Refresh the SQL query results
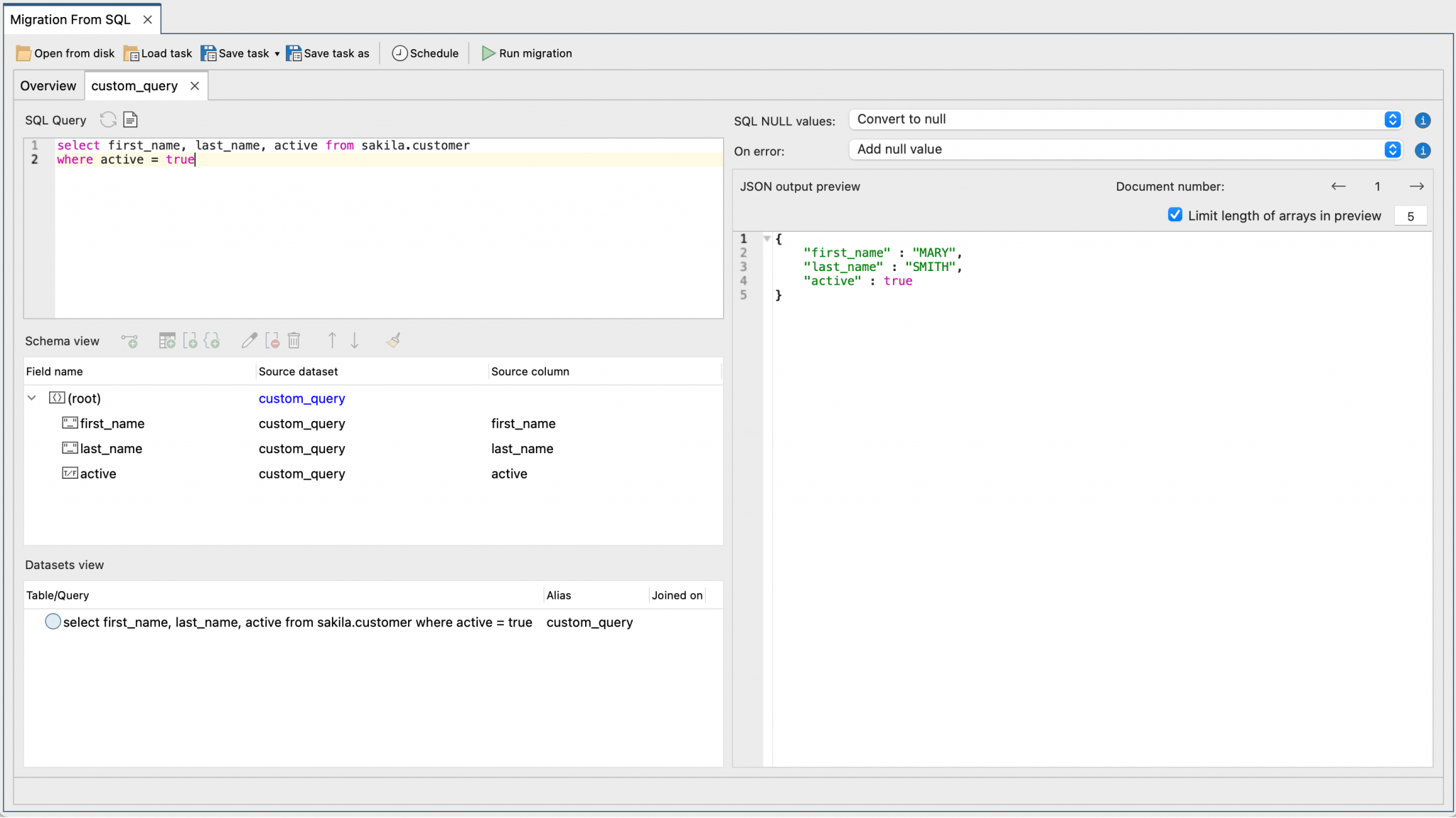Image resolution: width=1456 pixels, height=818 pixels. click(108, 119)
